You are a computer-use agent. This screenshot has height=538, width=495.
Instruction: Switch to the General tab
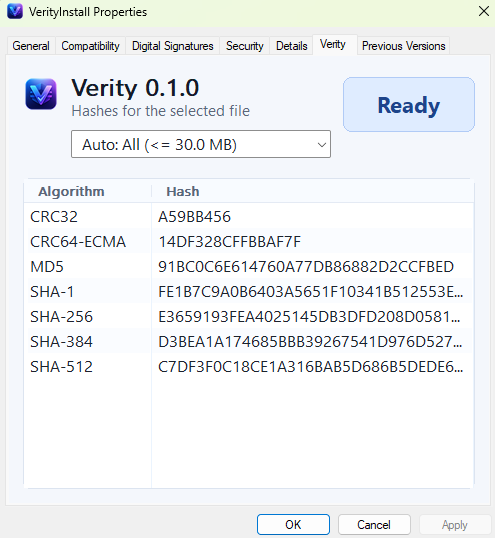coord(31,46)
